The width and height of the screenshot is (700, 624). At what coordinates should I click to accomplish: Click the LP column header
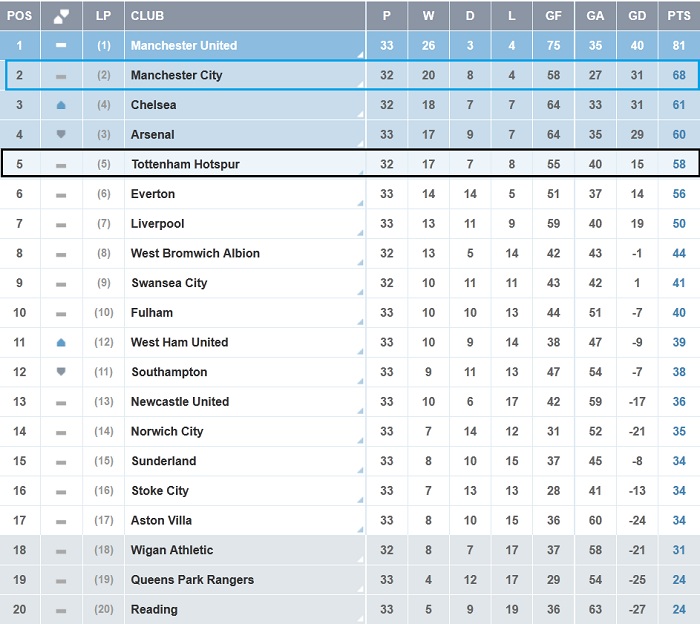(x=103, y=15)
